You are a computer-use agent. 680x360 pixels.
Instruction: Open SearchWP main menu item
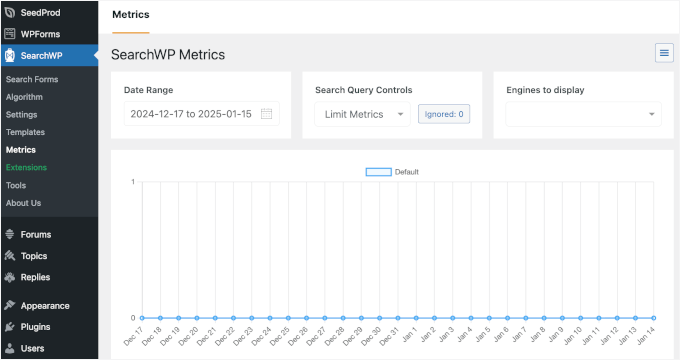tap(49, 56)
